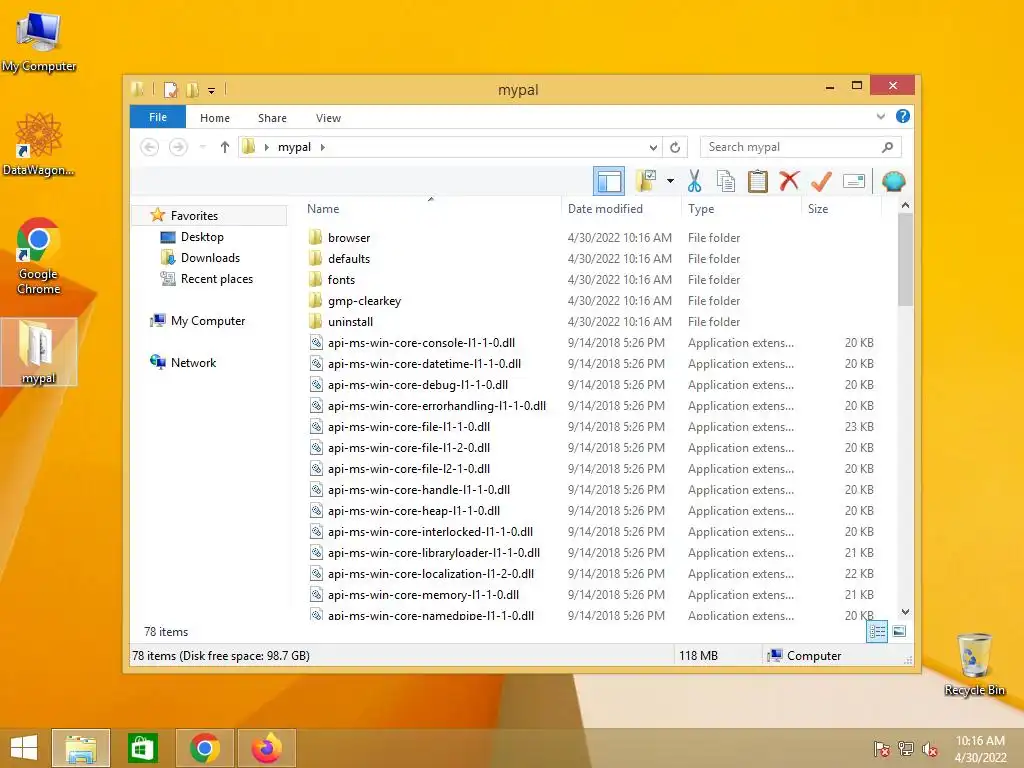Select api-ms-win-core-debug-l1-1-0.dll

tap(418, 385)
